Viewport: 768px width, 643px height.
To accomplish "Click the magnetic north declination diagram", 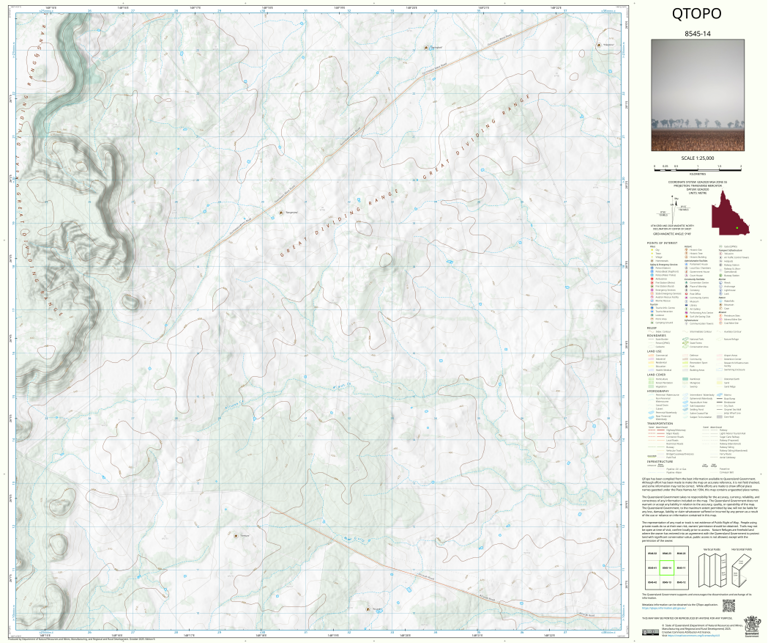I will click(675, 208).
